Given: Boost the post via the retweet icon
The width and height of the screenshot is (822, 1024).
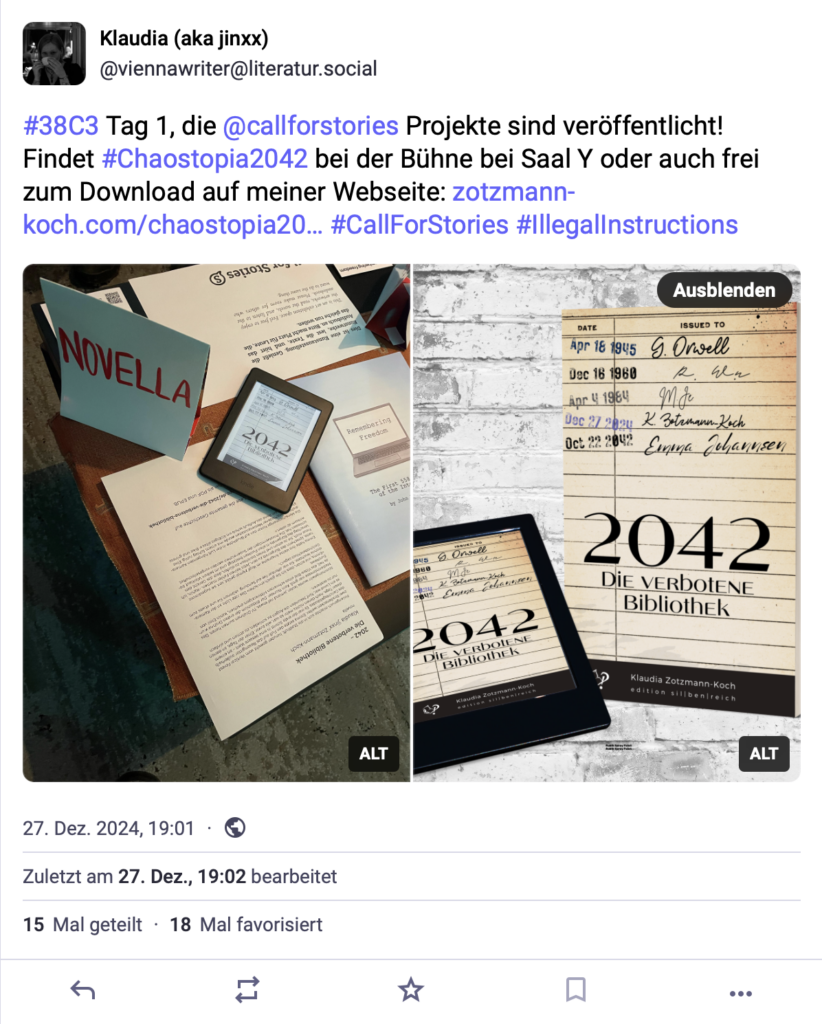Looking at the screenshot, I should tap(247, 990).
